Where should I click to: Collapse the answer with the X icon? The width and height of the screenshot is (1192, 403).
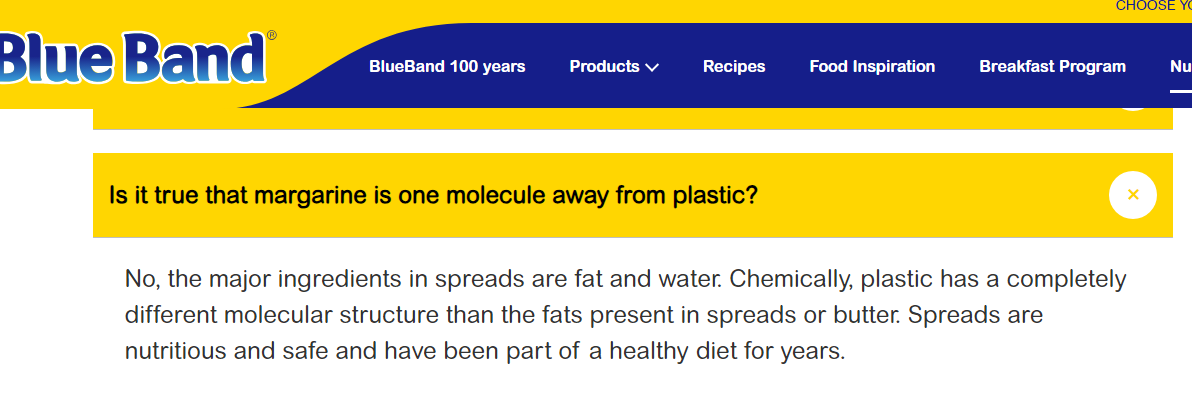coord(1132,195)
